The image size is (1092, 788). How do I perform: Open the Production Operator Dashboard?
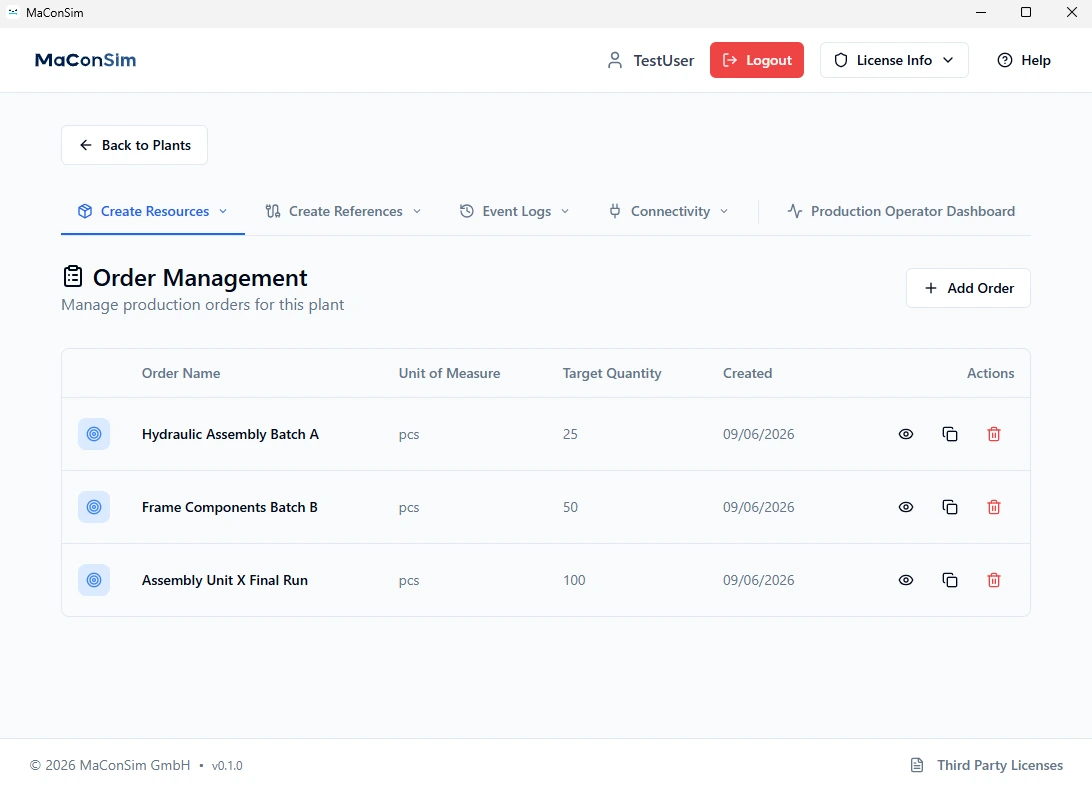pos(900,211)
